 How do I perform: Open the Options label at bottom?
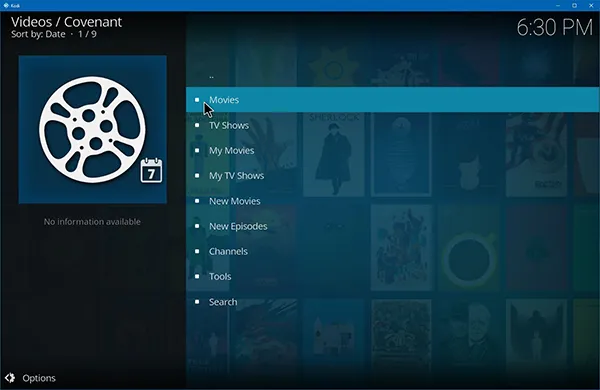coord(39,378)
